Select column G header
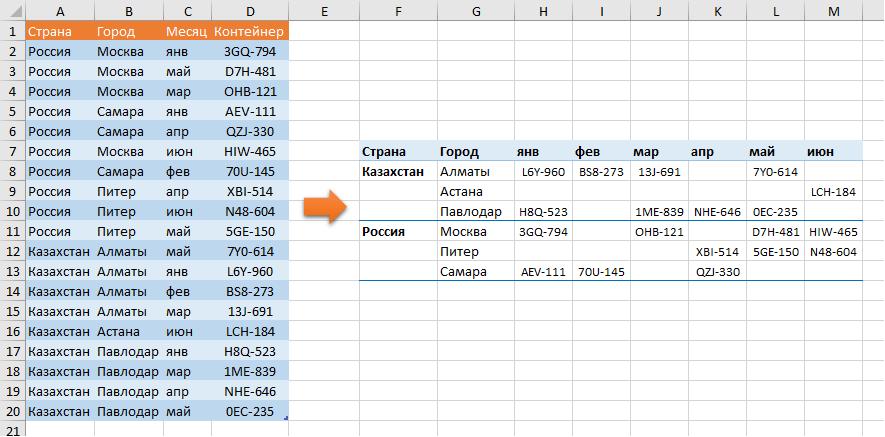 [476, 11]
